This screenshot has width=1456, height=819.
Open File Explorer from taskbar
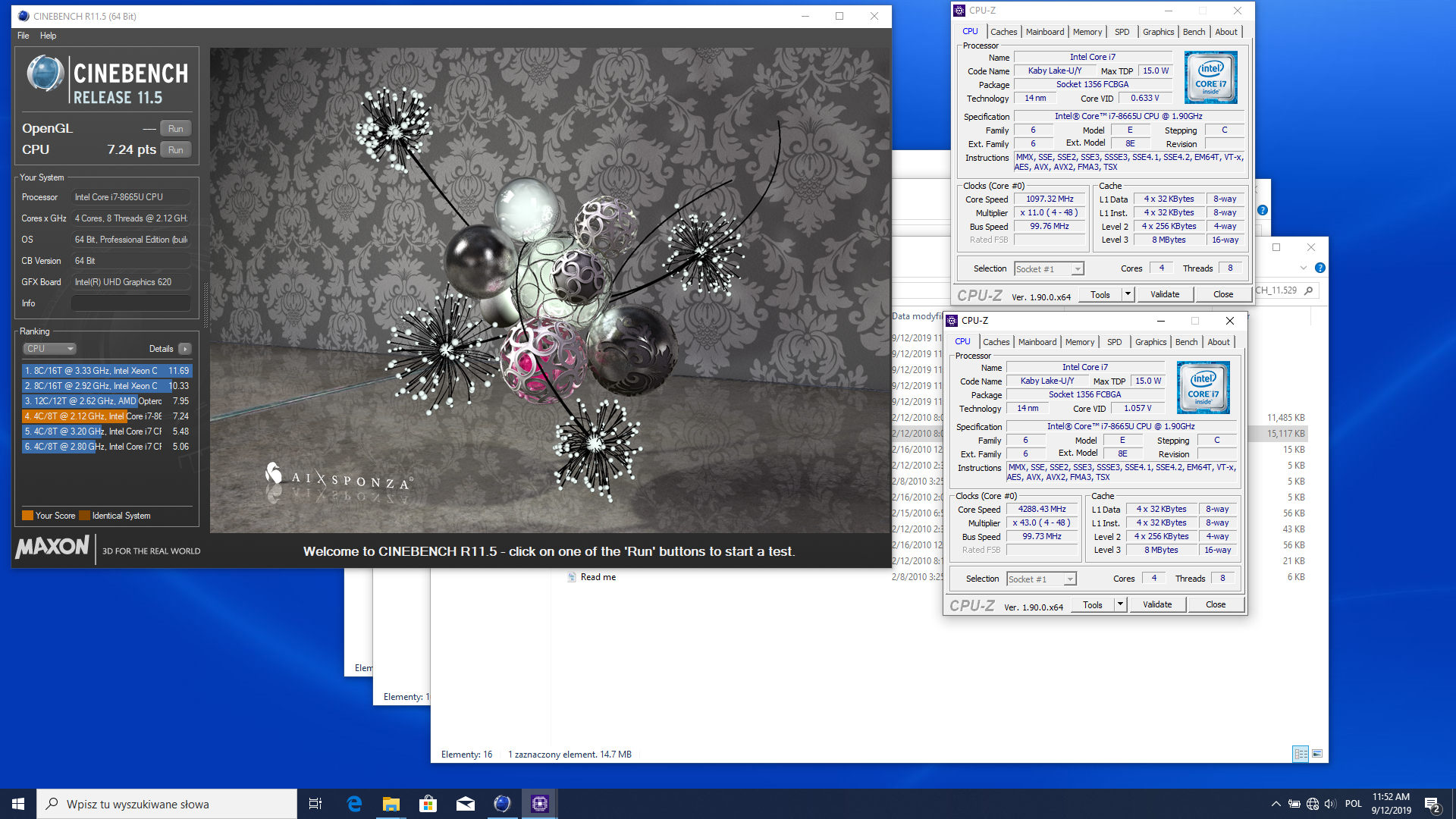point(391,804)
